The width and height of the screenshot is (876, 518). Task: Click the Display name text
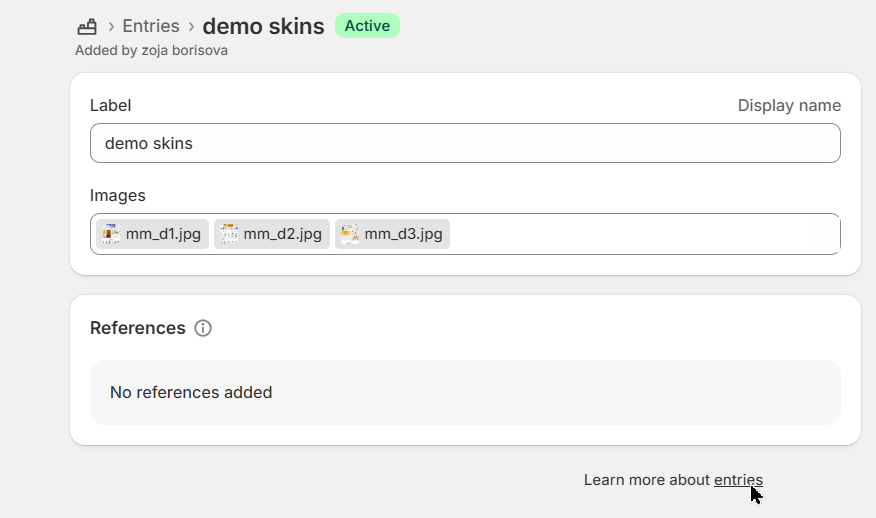click(x=789, y=106)
